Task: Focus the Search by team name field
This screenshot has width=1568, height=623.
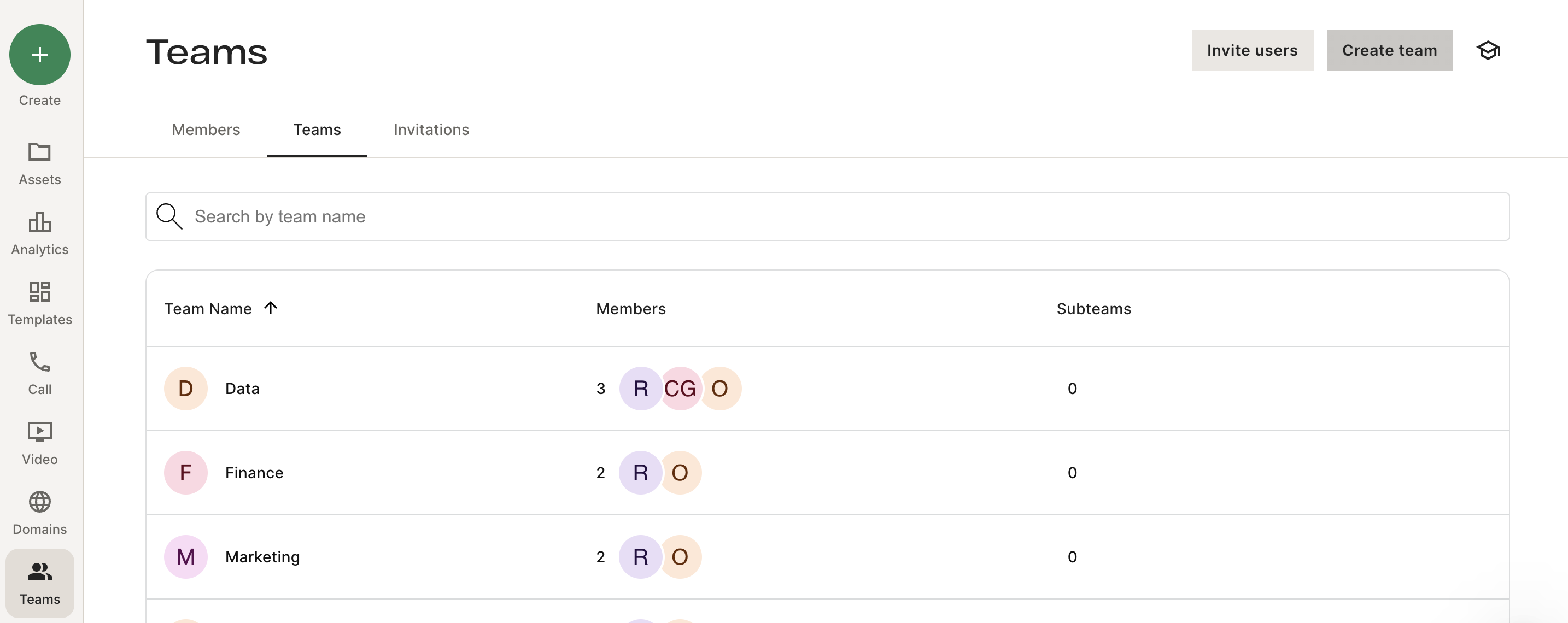Action: pyautogui.click(x=827, y=216)
